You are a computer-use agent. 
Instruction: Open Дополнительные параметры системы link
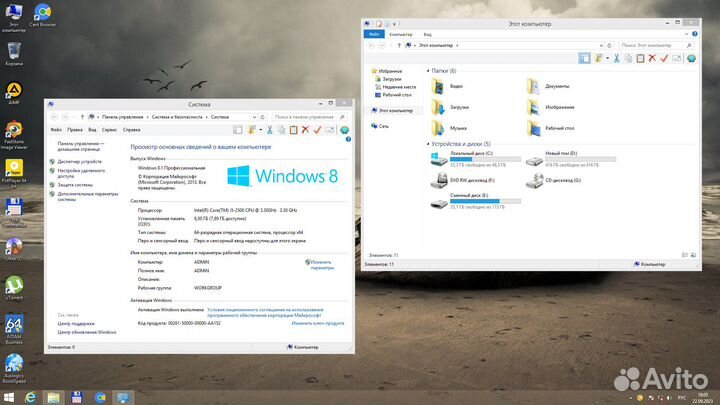[88, 197]
